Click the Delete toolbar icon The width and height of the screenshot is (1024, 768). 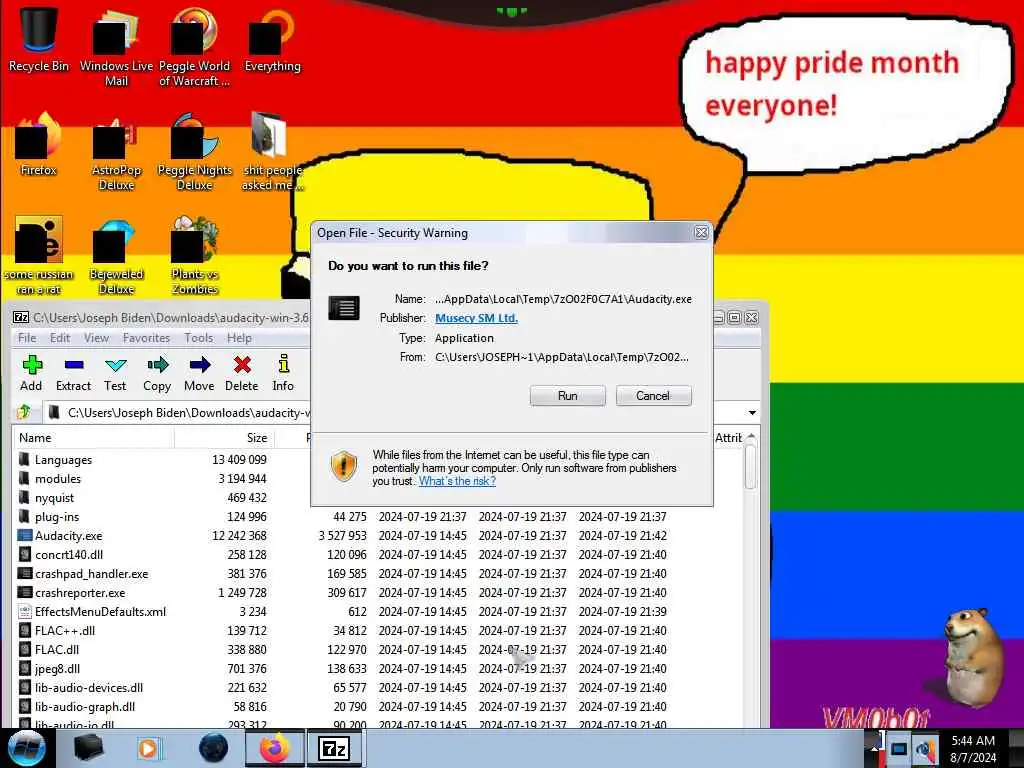point(242,373)
